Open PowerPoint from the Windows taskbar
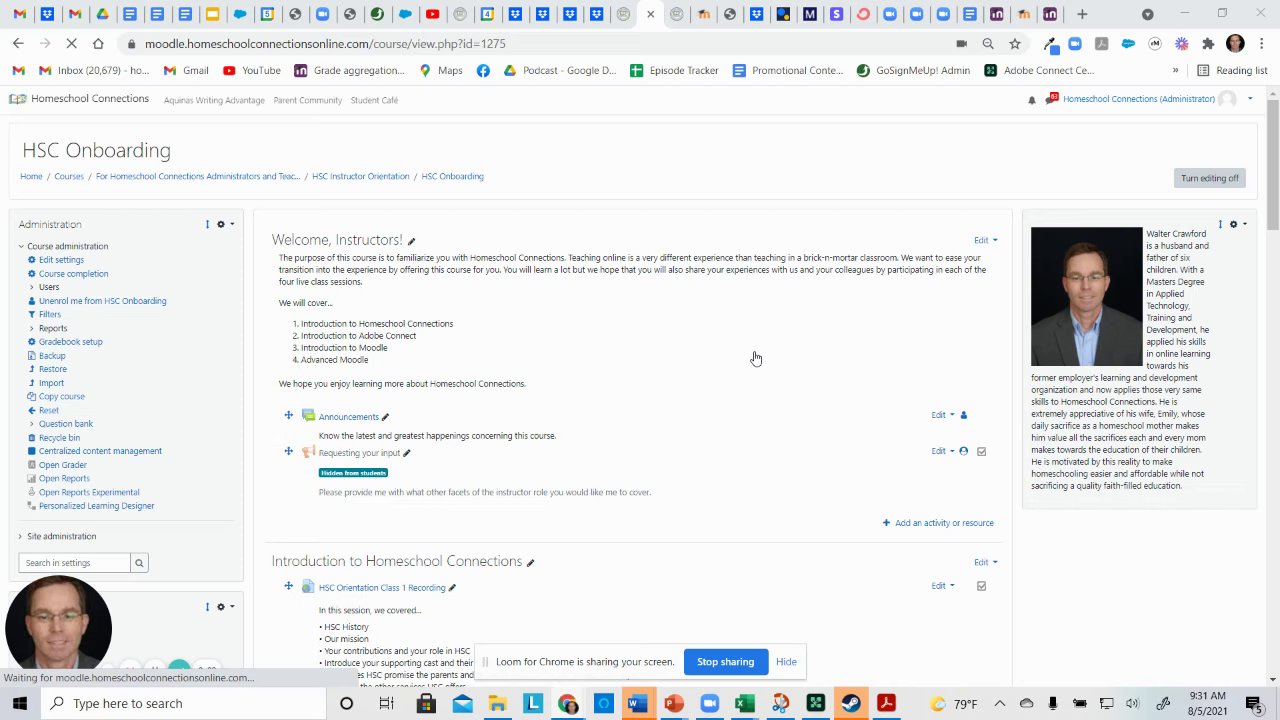This screenshot has width=1280, height=720. (x=674, y=703)
